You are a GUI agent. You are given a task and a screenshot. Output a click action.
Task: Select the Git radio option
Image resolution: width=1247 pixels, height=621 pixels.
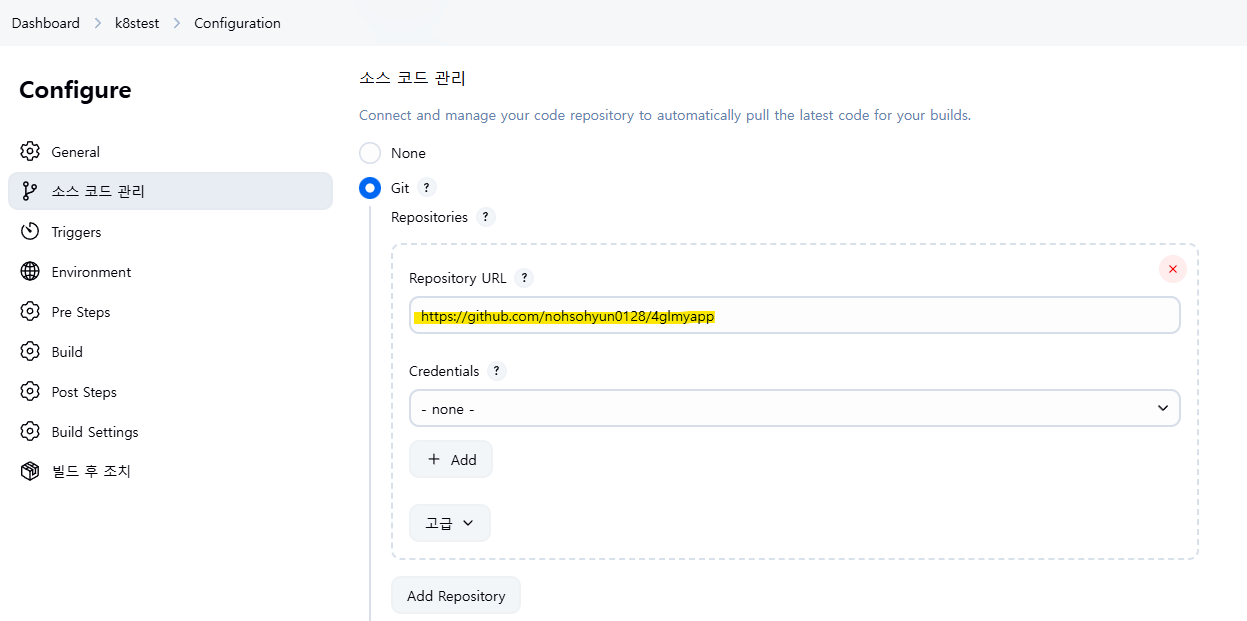pyautogui.click(x=370, y=188)
